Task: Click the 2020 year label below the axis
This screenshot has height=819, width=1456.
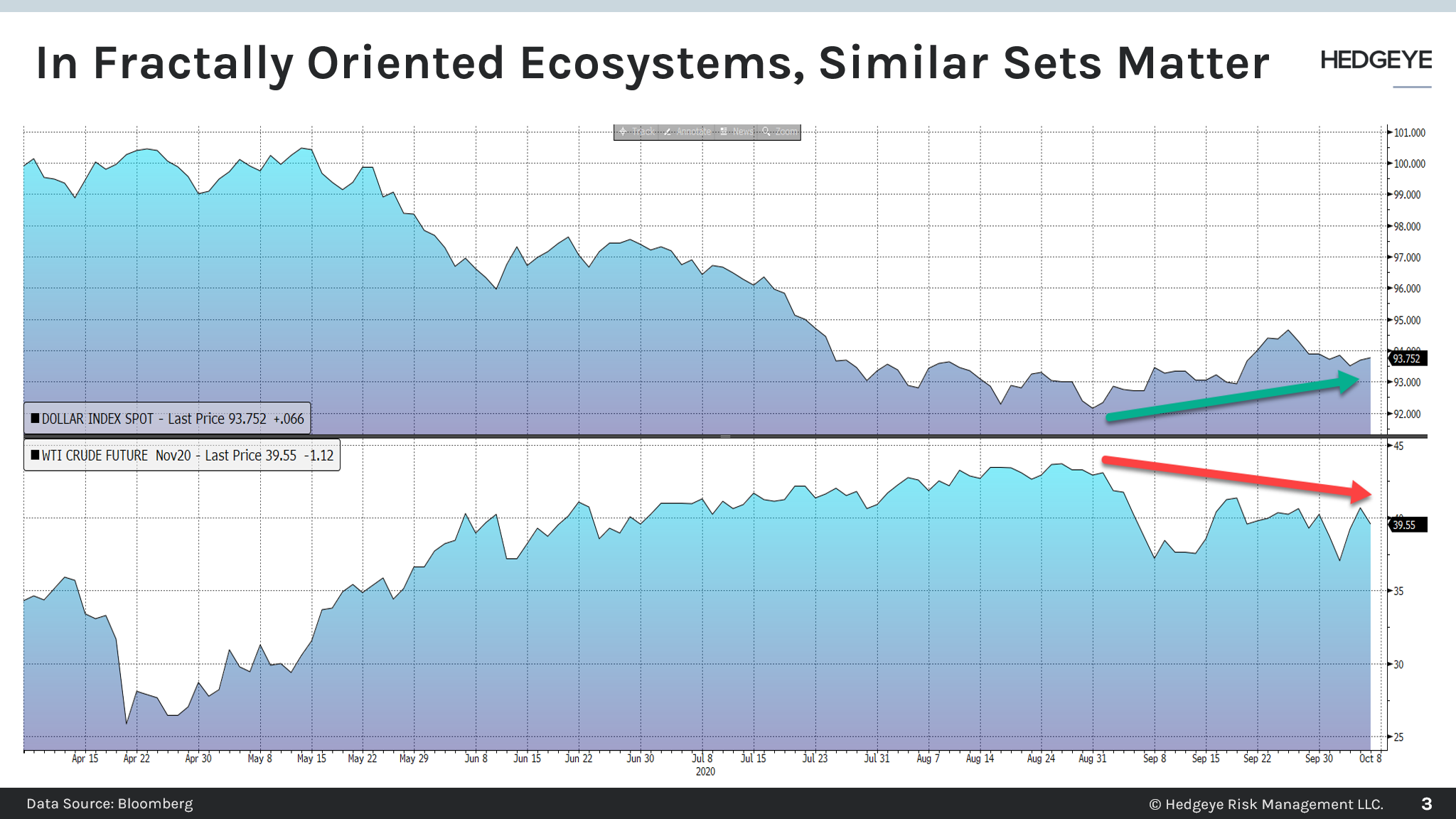Action: click(704, 773)
